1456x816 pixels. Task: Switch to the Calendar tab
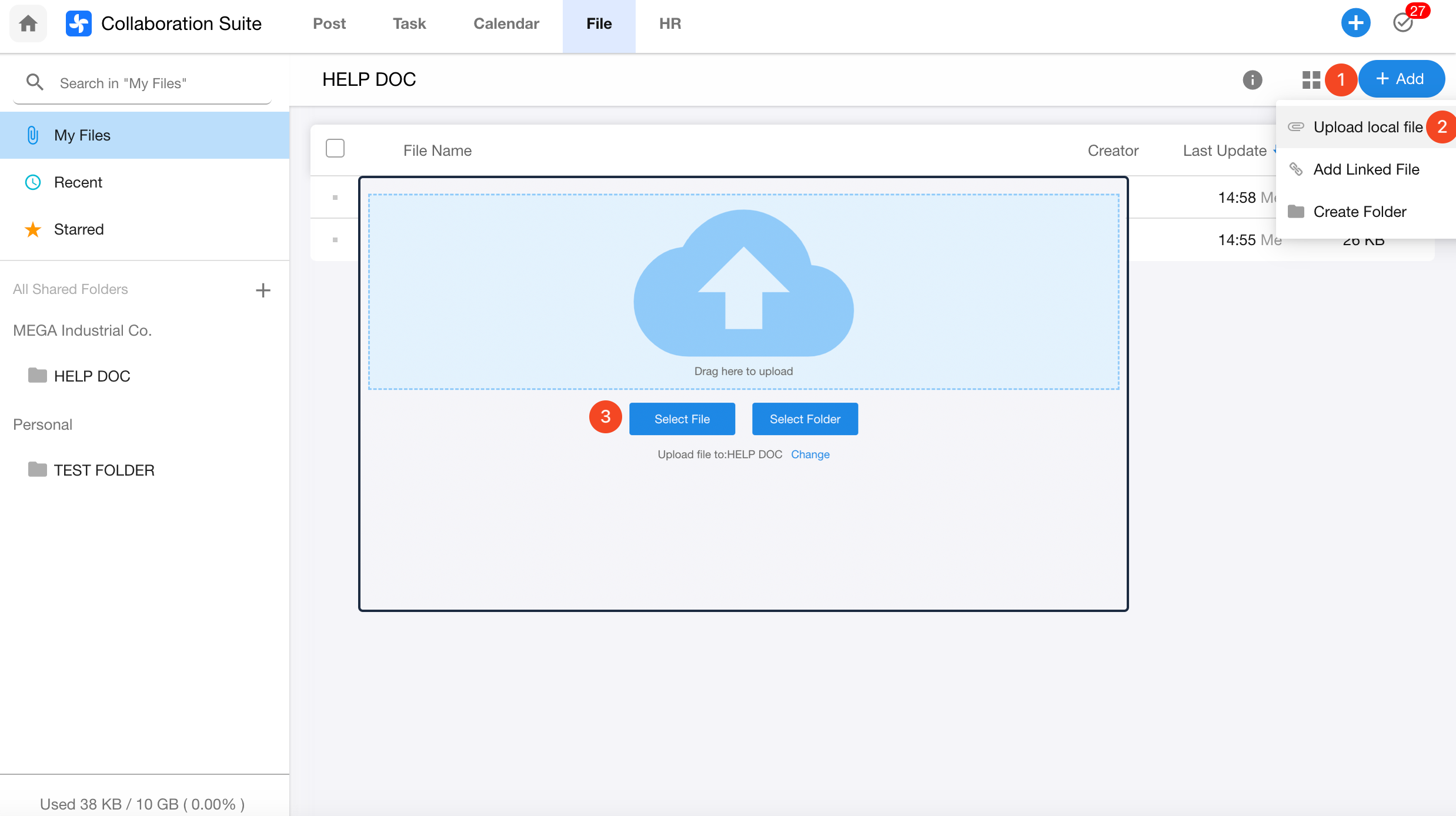point(506,24)
